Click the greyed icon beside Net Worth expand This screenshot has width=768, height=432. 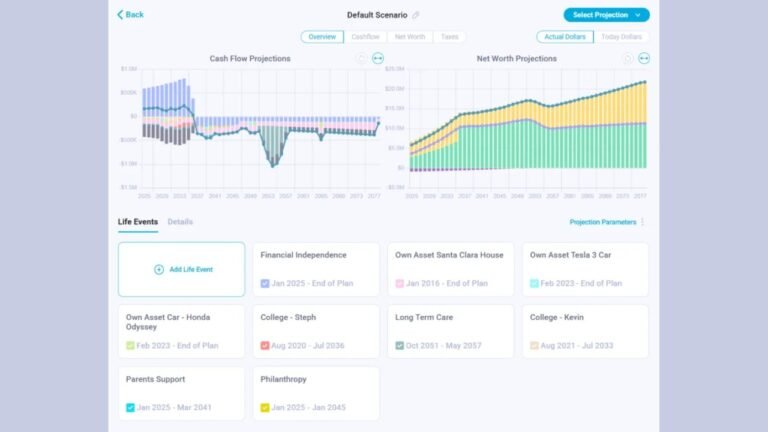628,59
